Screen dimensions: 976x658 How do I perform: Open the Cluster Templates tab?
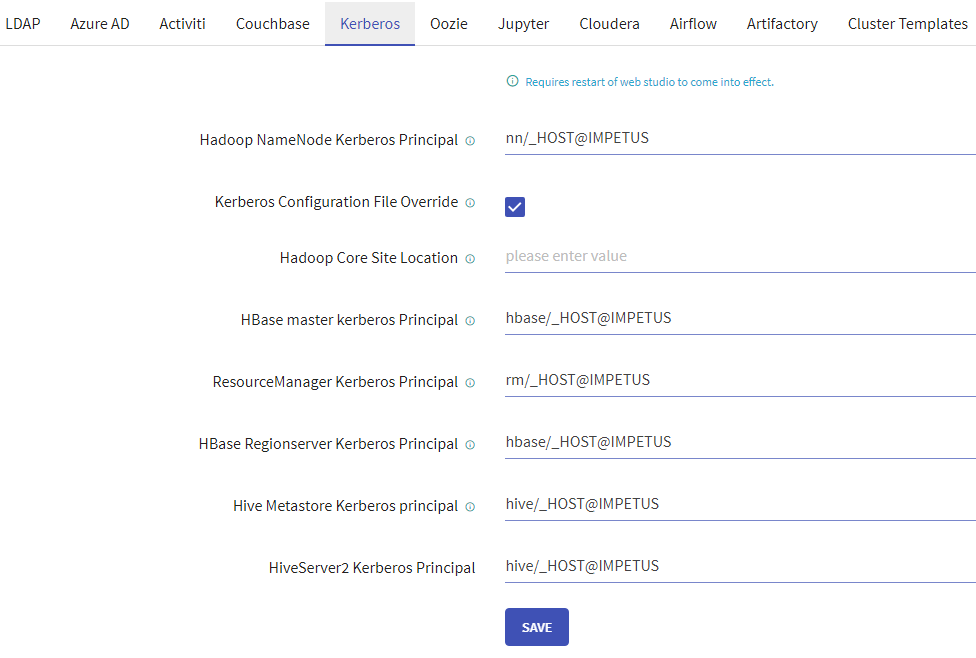click(x=907, y=23)
